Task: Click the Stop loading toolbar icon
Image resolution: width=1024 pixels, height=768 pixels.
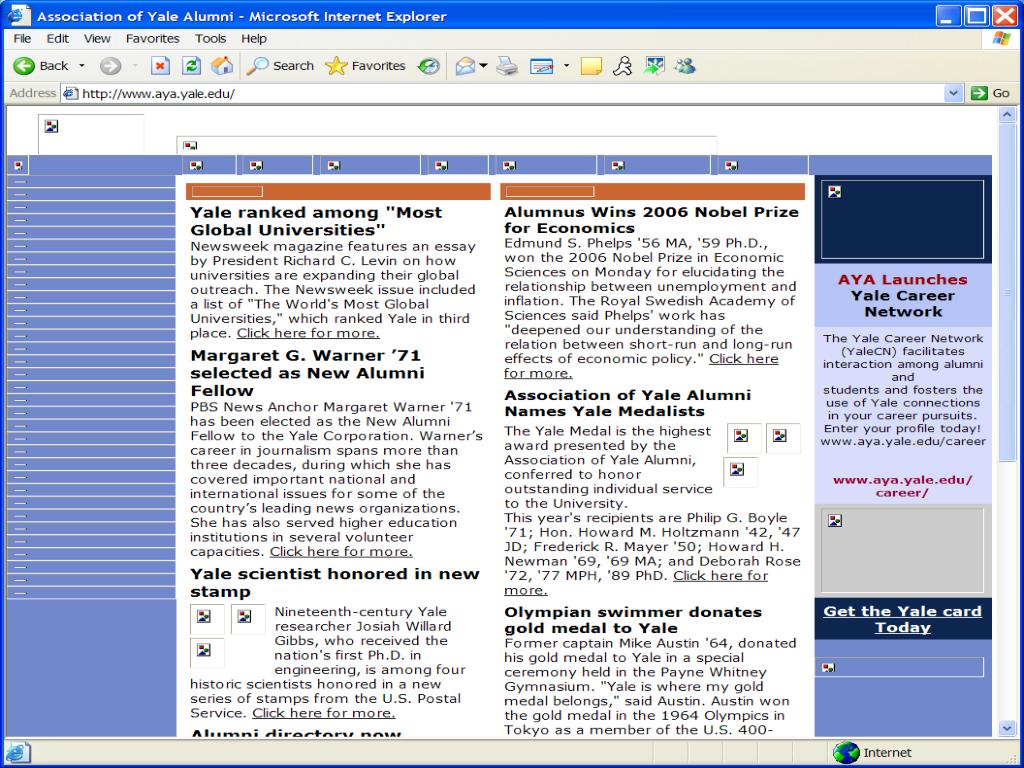Action: pyautogui.click(x=160, y=66)
